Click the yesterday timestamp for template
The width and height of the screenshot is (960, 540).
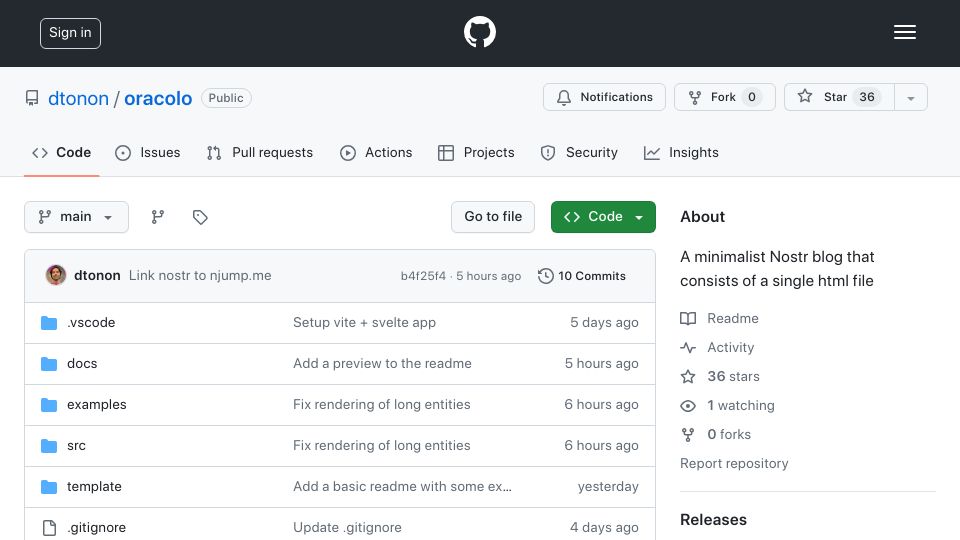(608, 487)
